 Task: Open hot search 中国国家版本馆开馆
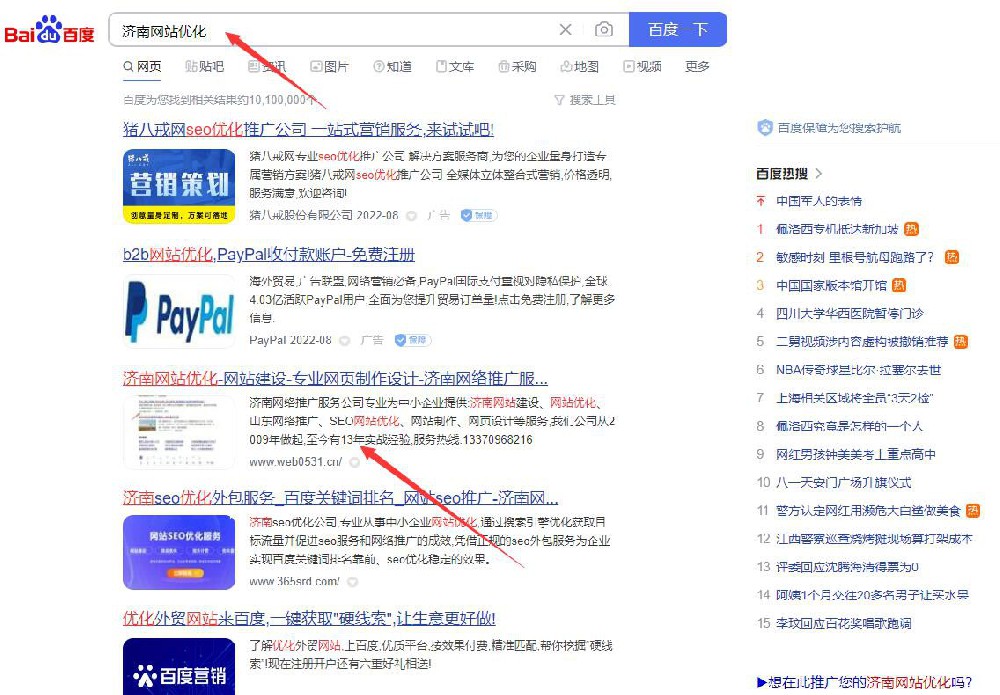[x=831, y=286]
